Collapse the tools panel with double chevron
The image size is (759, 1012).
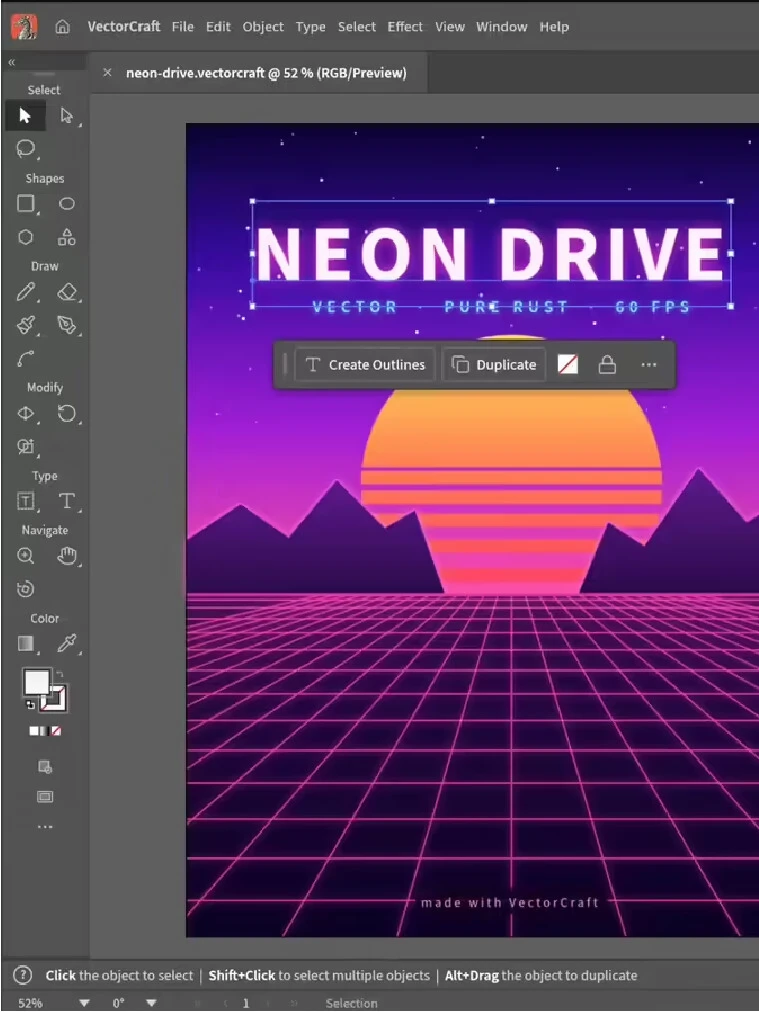coord(11,62)
